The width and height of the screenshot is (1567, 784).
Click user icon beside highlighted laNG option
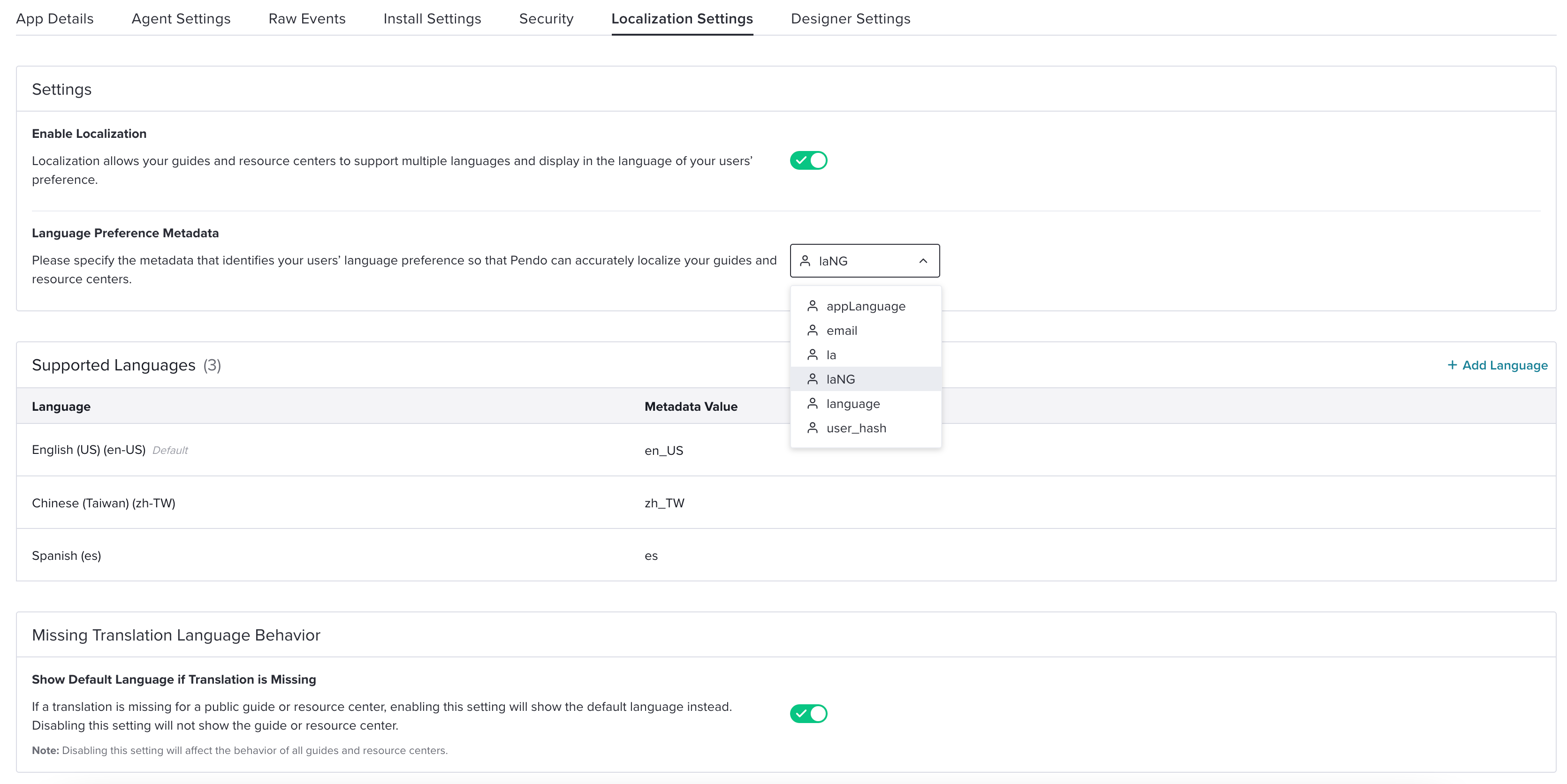point(812,378)
